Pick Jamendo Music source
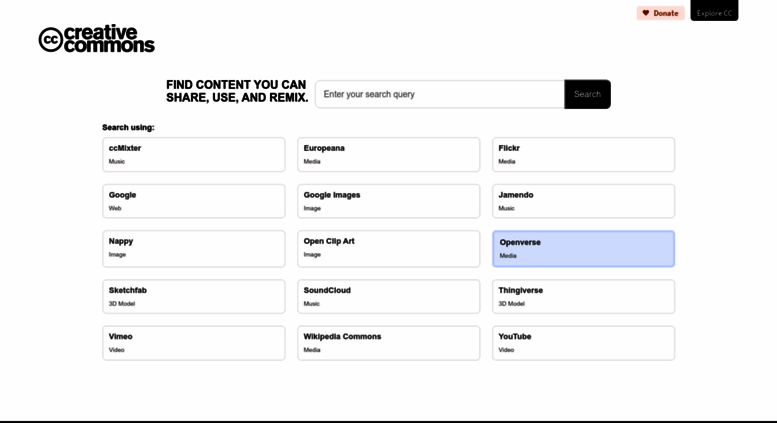 [583, 201]
